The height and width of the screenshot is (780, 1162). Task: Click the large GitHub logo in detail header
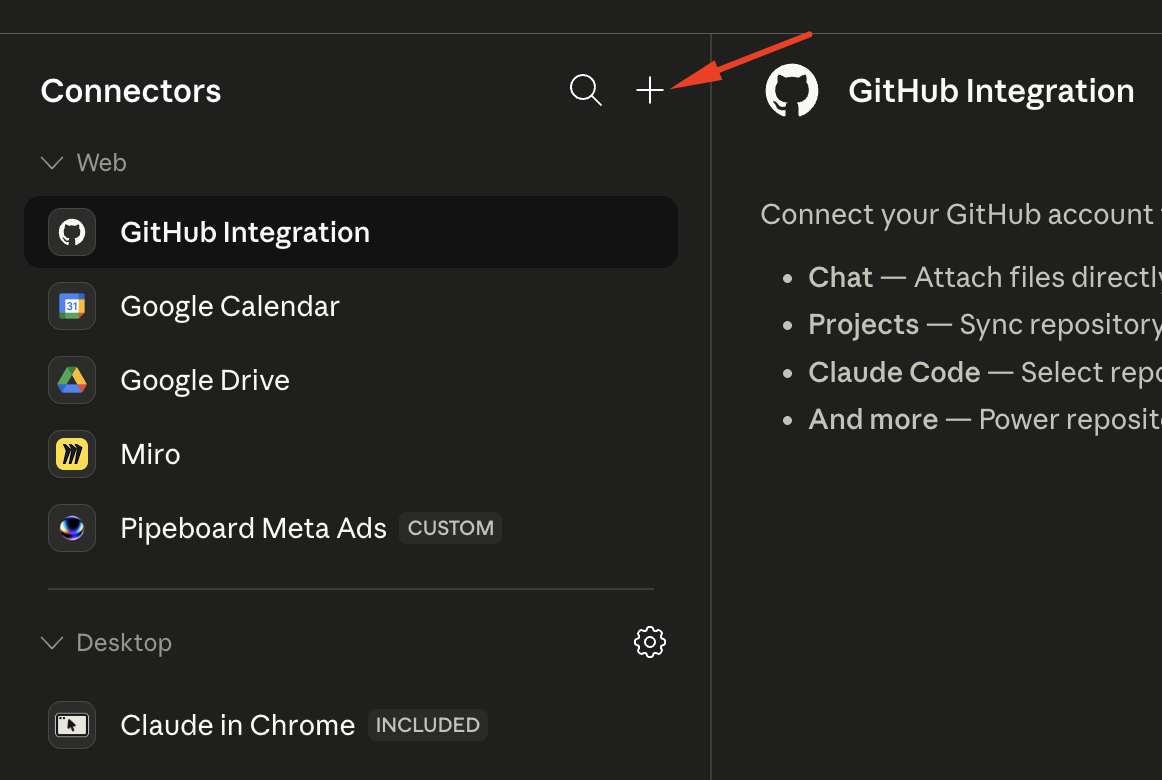coord(791,90)
